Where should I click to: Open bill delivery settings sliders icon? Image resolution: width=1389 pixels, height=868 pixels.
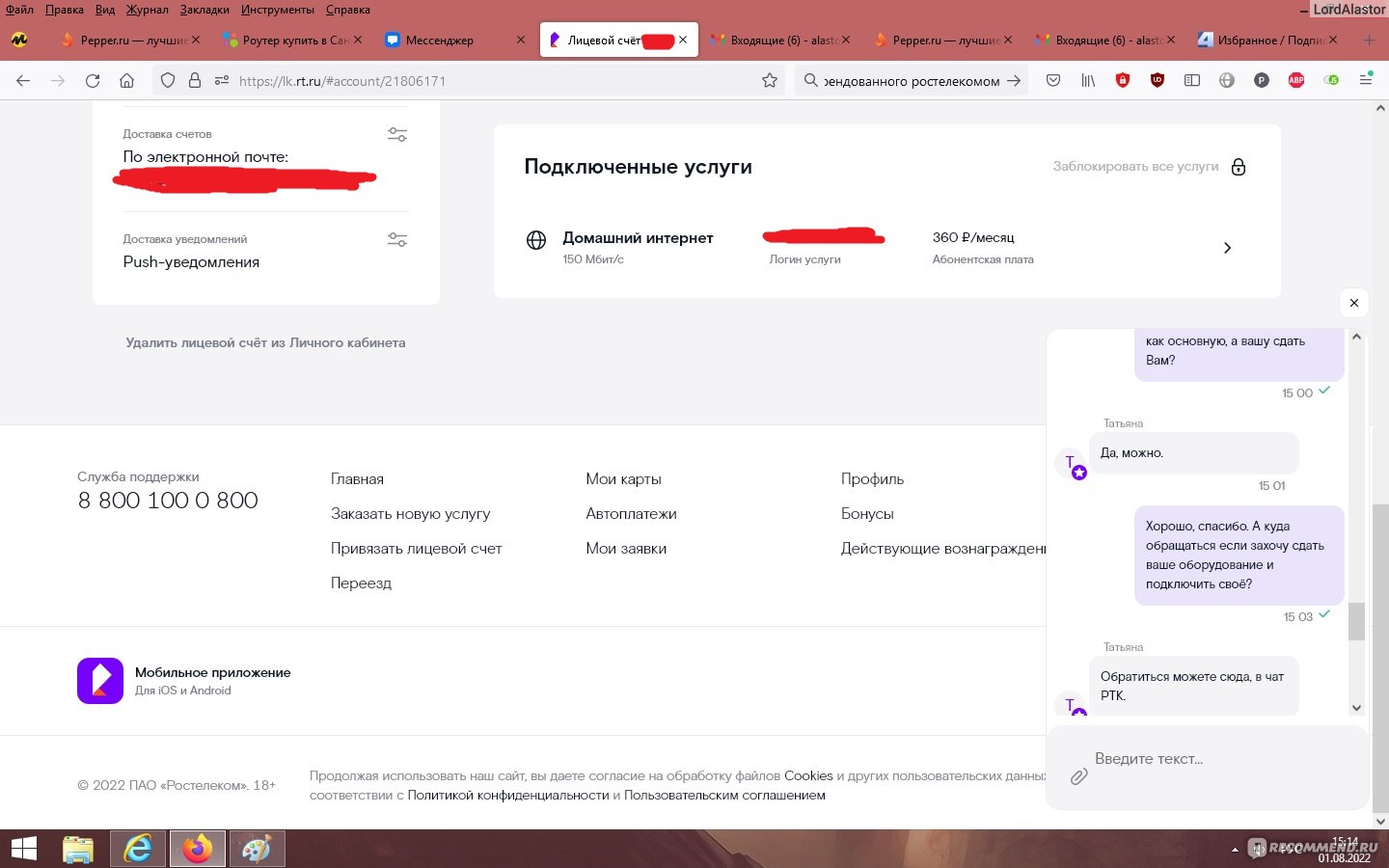(x=397, y=135)
